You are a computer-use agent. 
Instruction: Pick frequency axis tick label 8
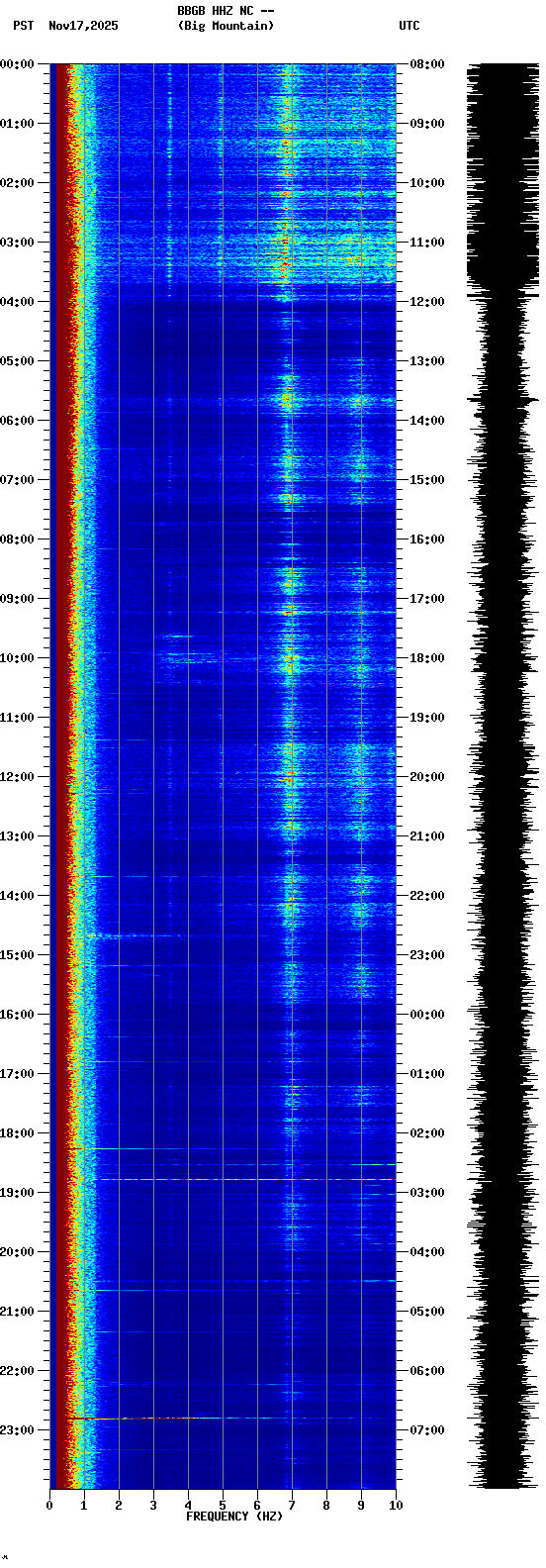[x=326, y=1506]
